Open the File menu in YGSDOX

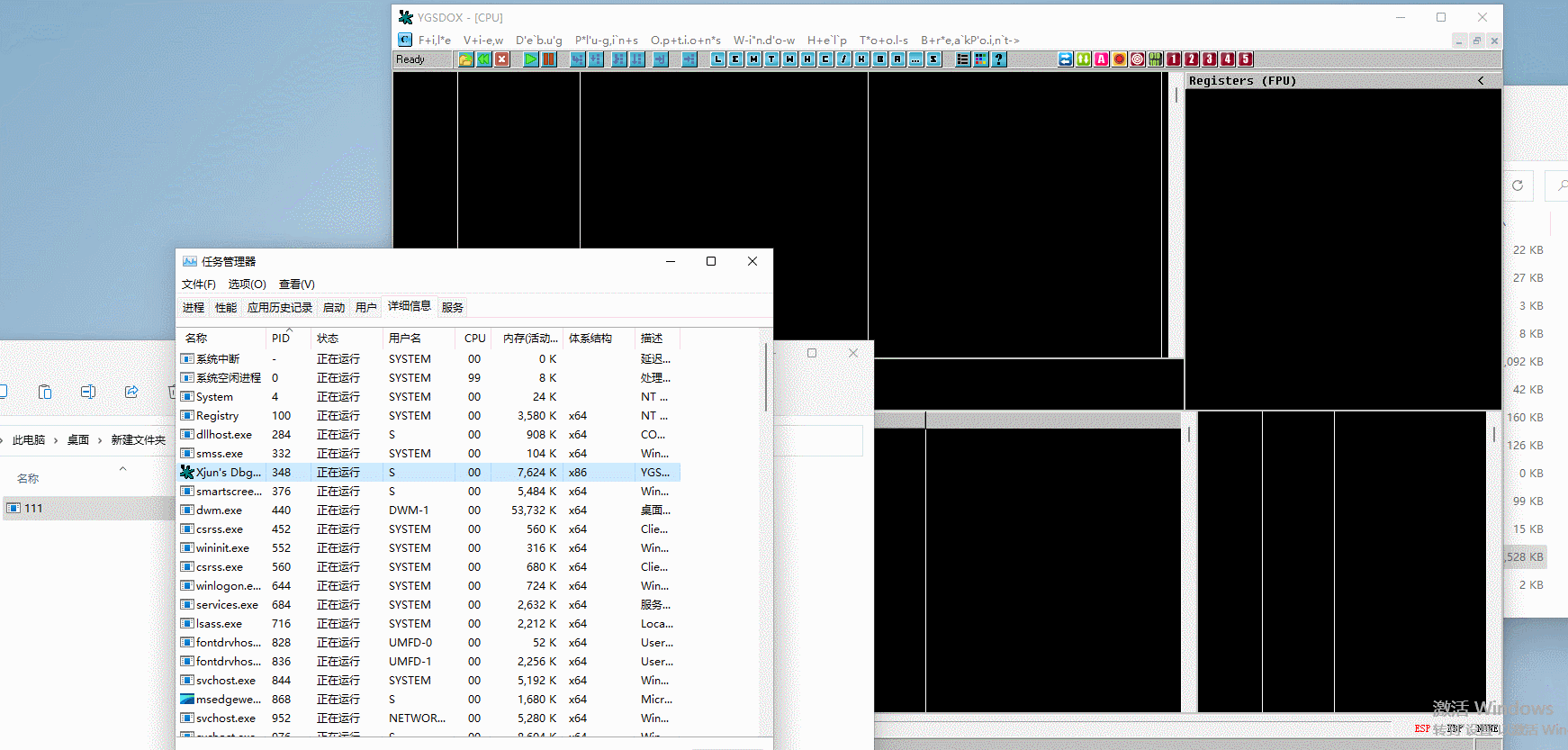435,40
